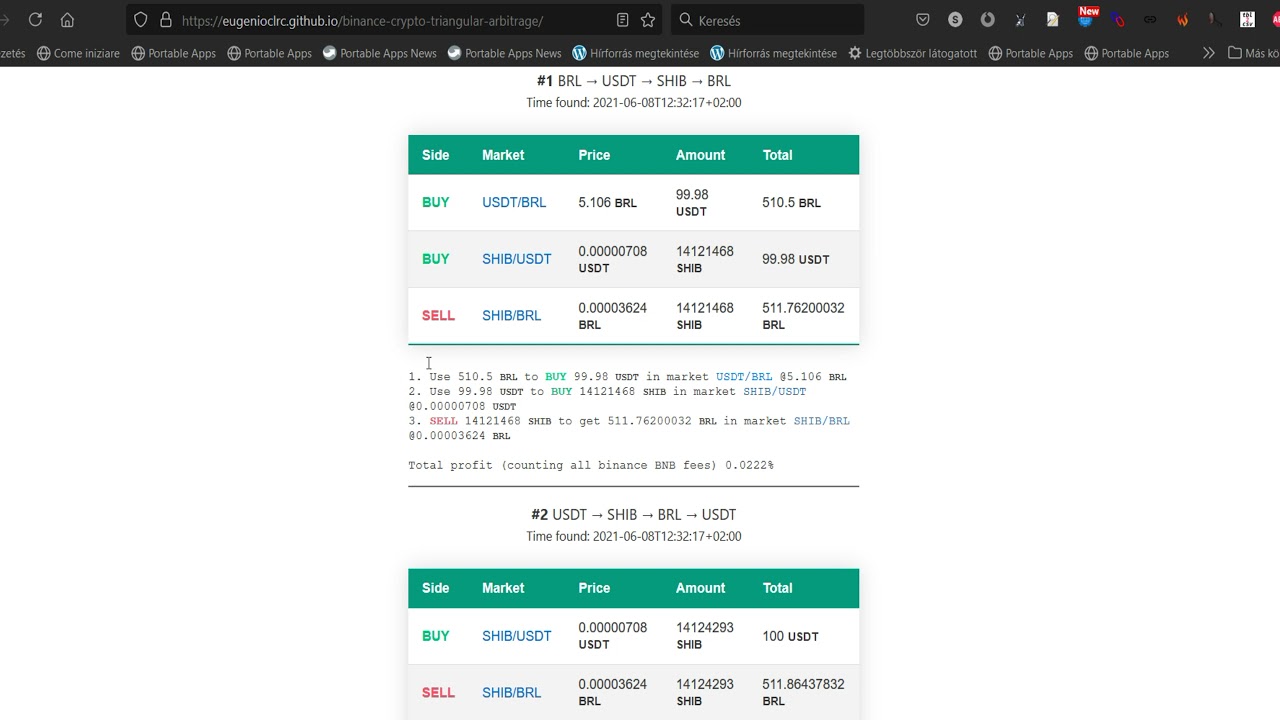The width and height of the screenshot is (1280, 720).
Task: Select the 100 USDT total cell
Action: [790, 636]
